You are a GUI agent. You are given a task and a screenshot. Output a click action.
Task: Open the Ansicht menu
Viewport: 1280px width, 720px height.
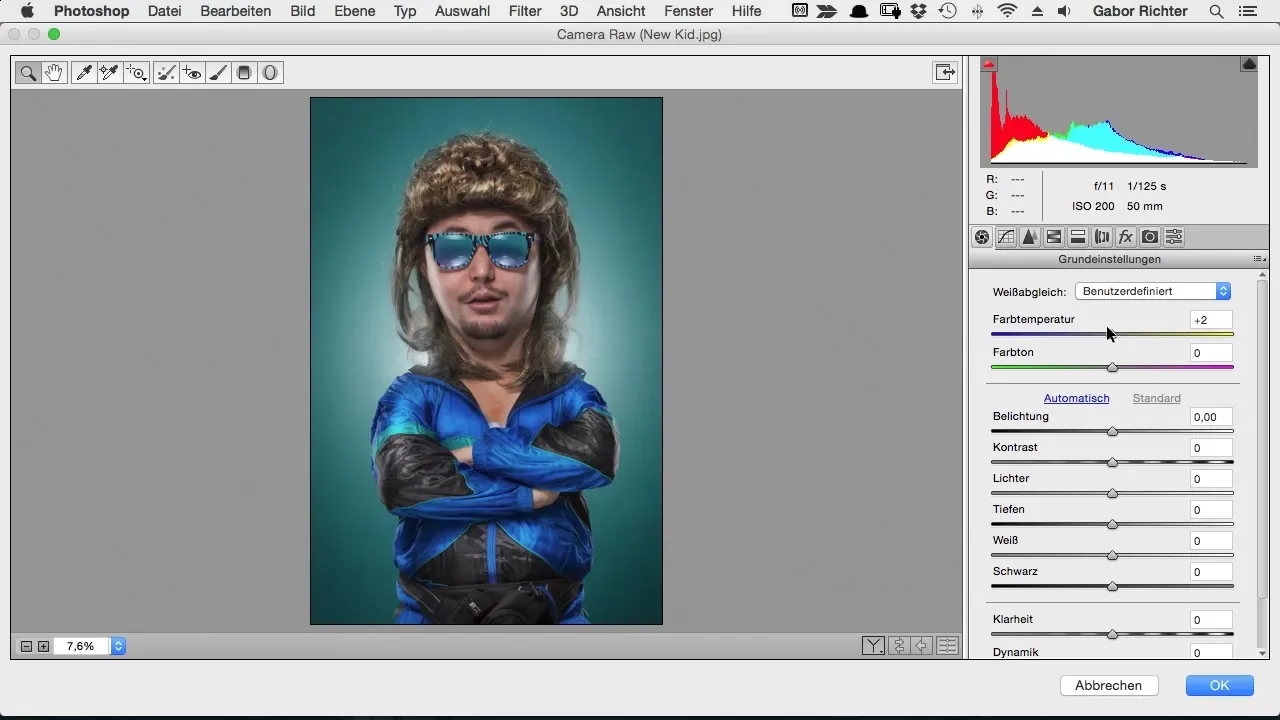click(x=620, y=11)
